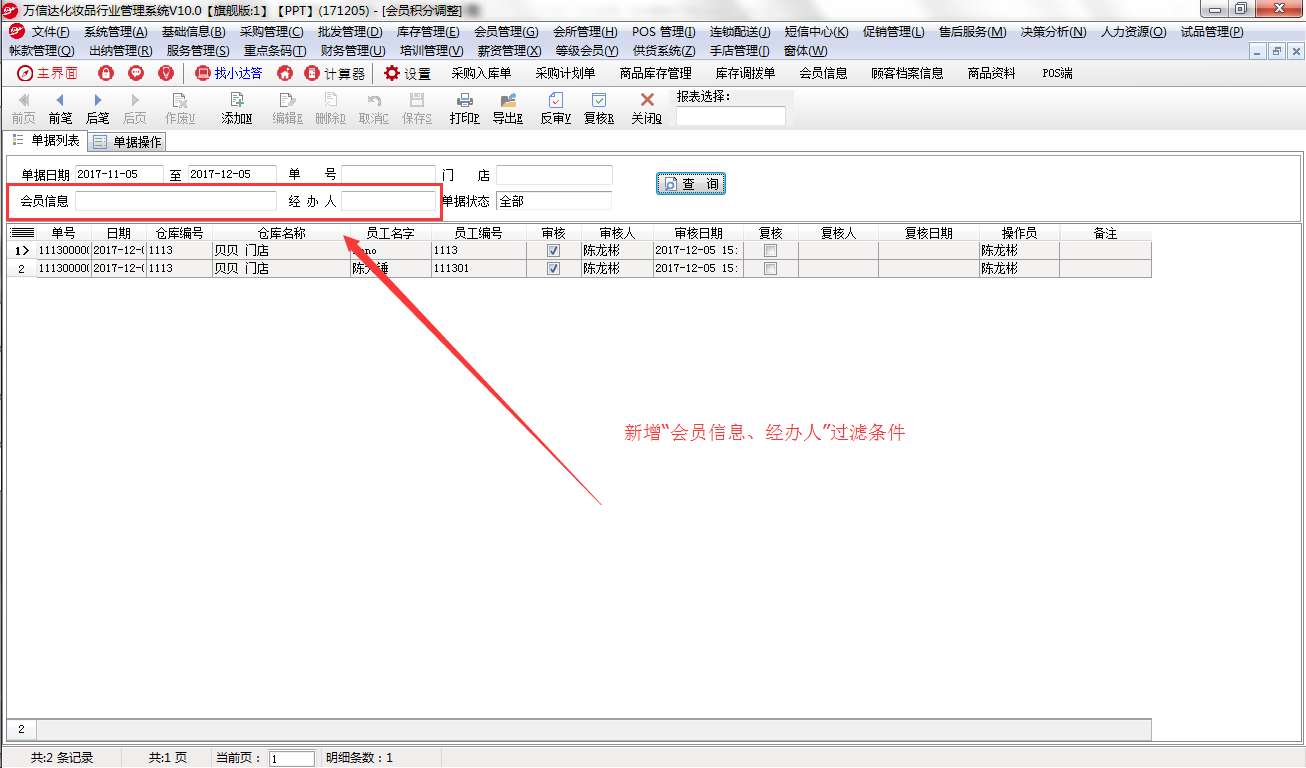Go to 后笔 next record
This screenshot has height=768, width=1306.
pyautogui.click(x=98, y=108)
